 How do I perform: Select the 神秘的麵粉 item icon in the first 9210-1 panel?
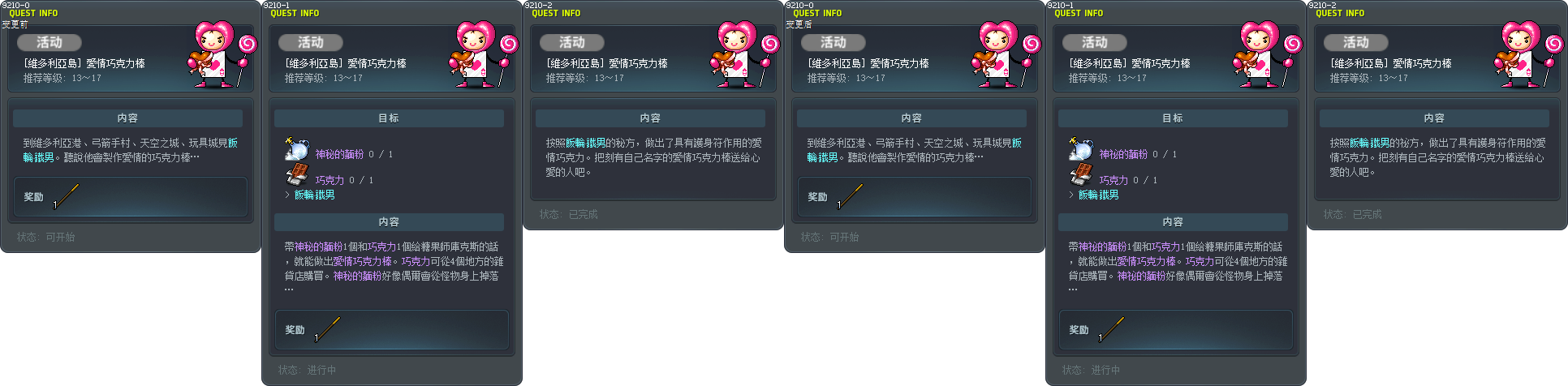(297, 150)
